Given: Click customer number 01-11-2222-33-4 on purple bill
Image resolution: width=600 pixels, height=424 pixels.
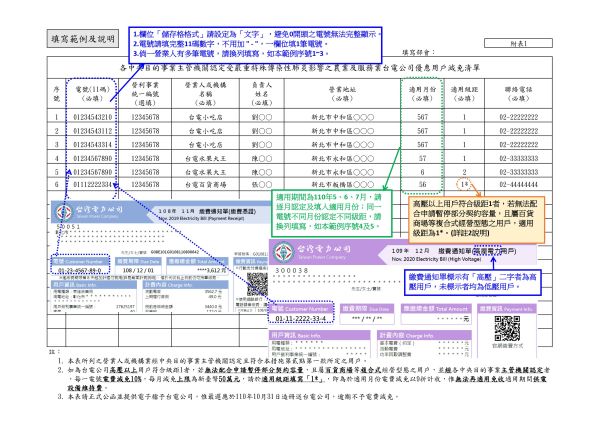Looking at the screenshot, I should click(301, 318).
